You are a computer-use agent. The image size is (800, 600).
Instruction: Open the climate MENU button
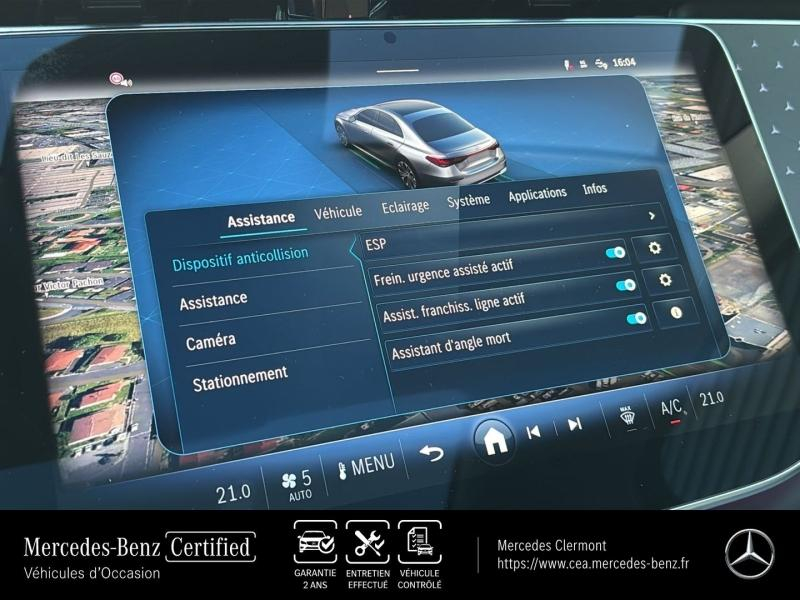pyautogui.click(x=366, y=465)
